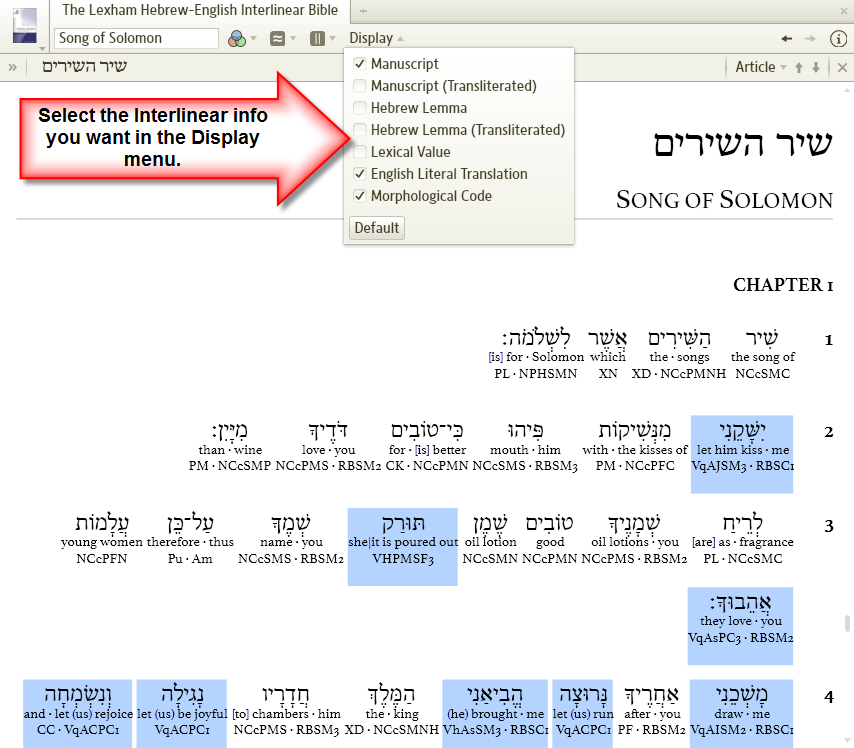854x748 pixels.
Task: Click verse number 3
Action: (x=828, y=526)
